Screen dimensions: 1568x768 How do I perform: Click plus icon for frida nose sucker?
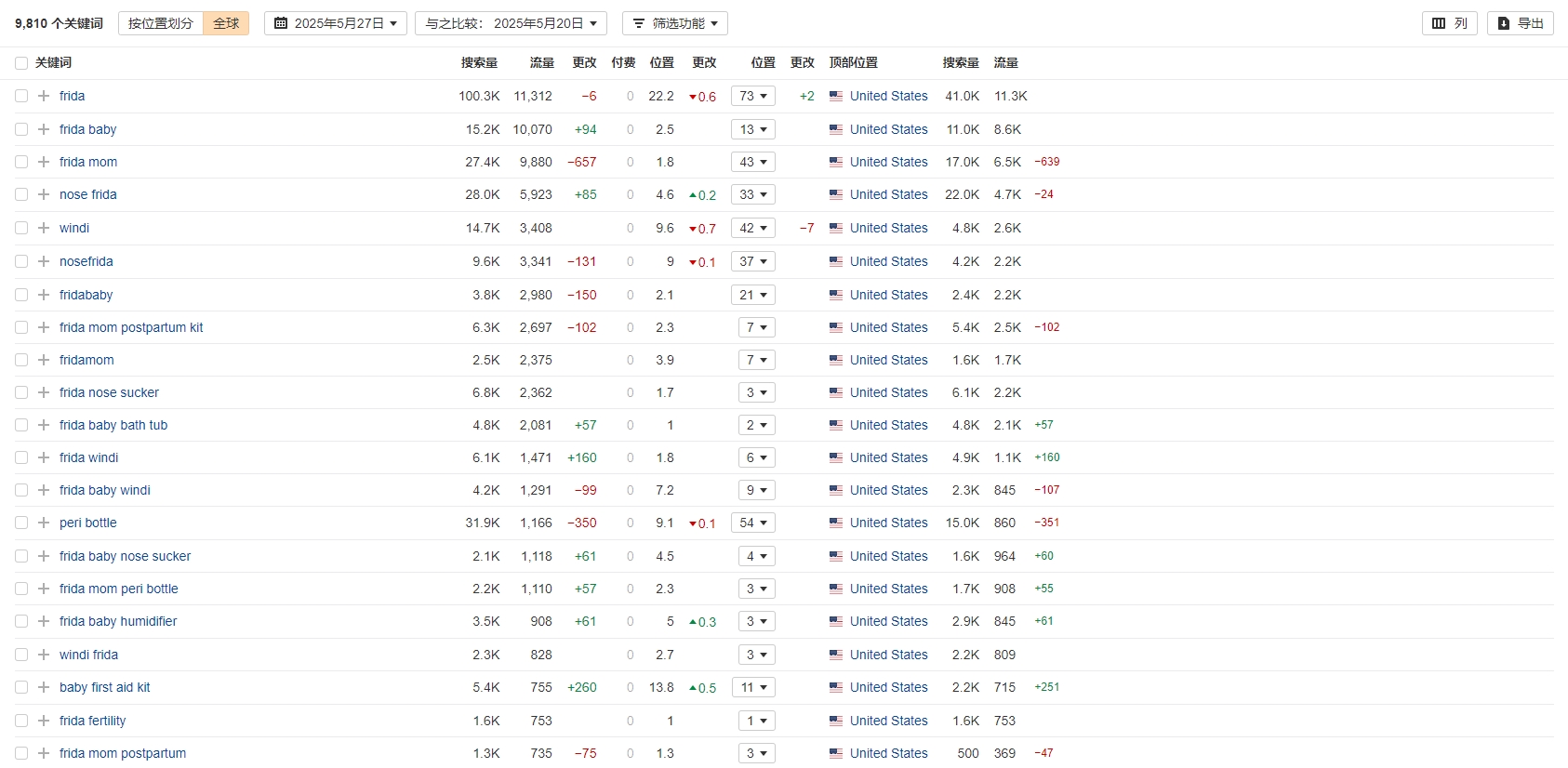click(x=44, y=392)
